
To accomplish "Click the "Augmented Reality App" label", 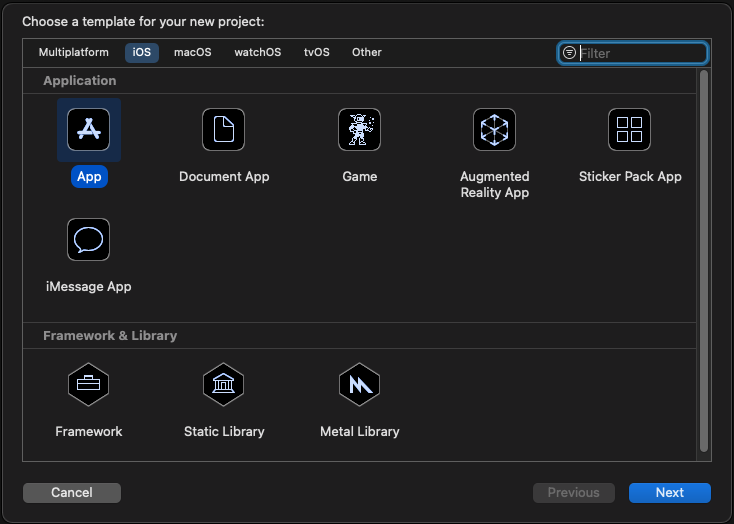I will point(495,185).
